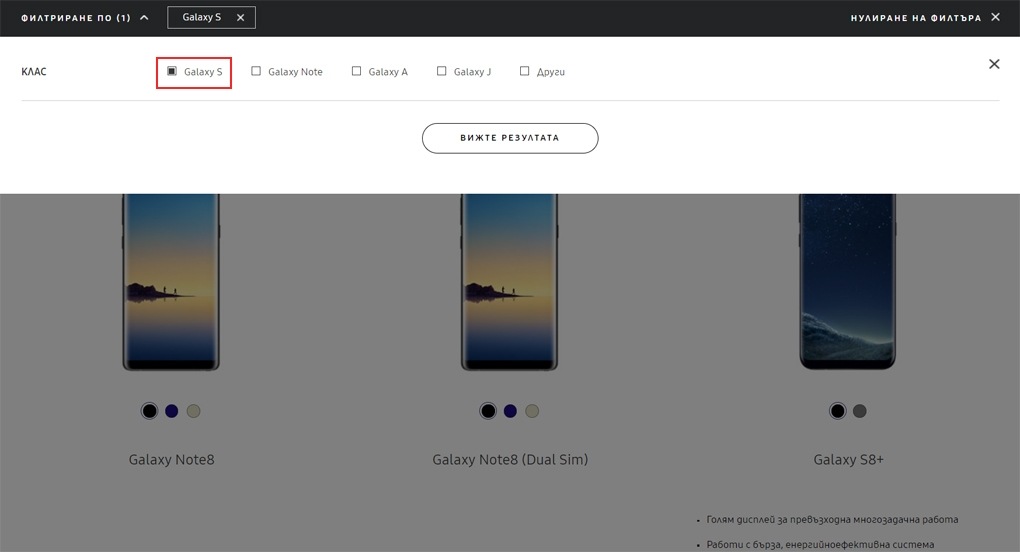Select black color for Galaxy Note8
This screenshot has height=552, width=1020.
click(x=150, y=411)
